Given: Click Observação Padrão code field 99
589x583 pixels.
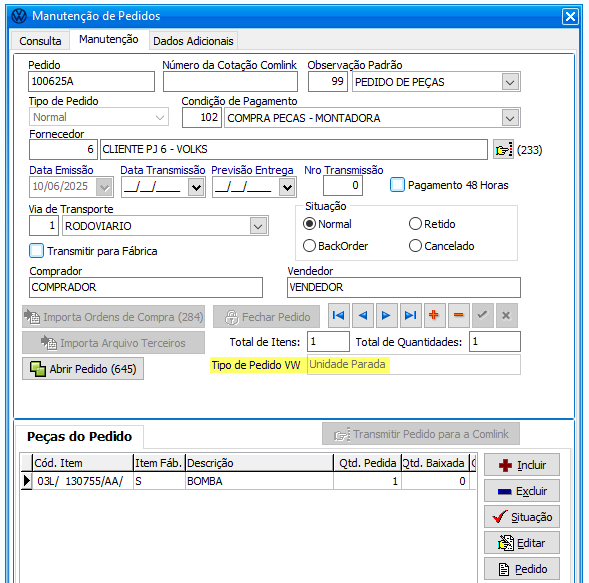Looking at the screenshot, I should [328, 82].
